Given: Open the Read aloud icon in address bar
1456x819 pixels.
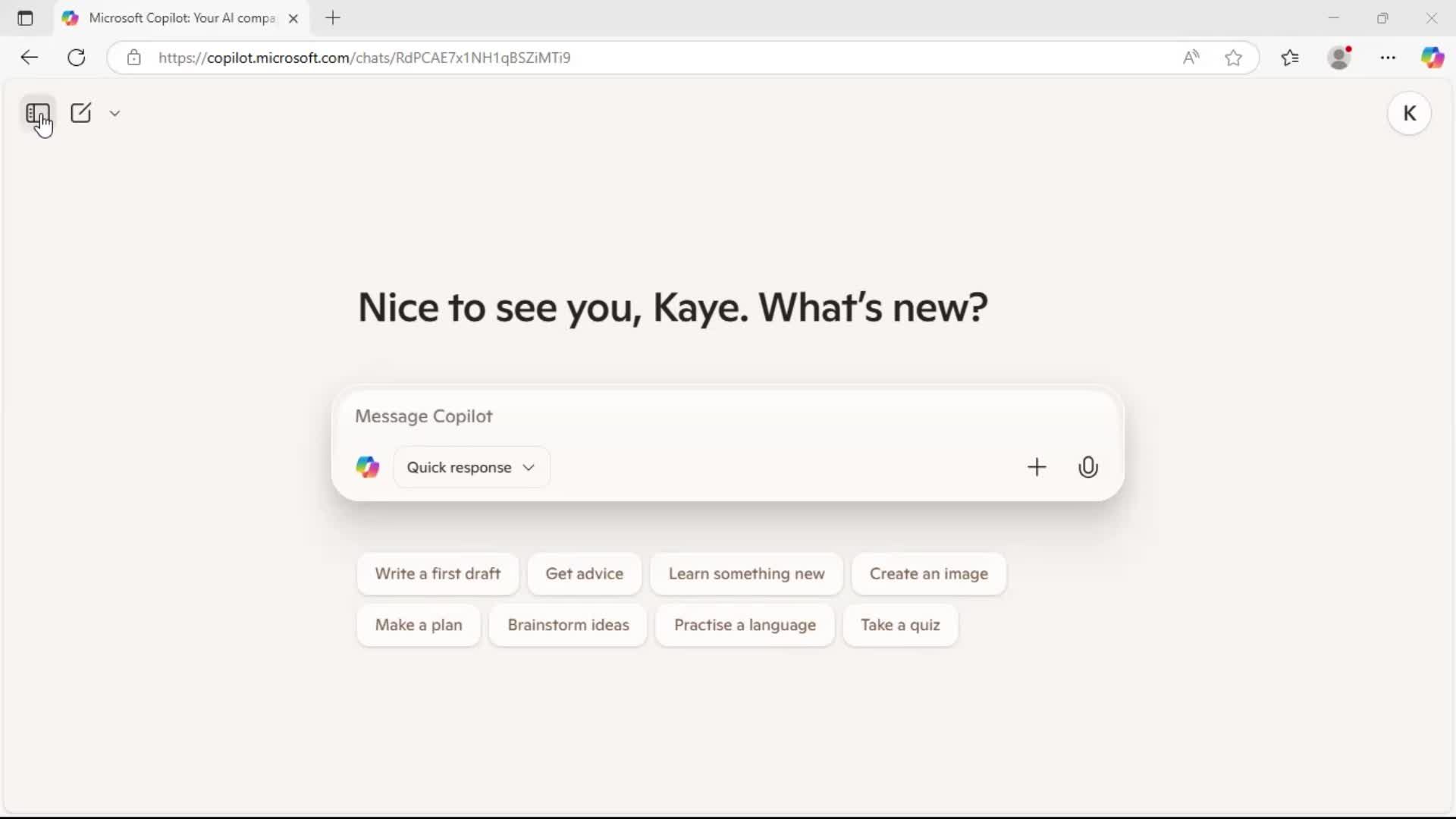Looking at the screenshot, I should [1191, 58].
